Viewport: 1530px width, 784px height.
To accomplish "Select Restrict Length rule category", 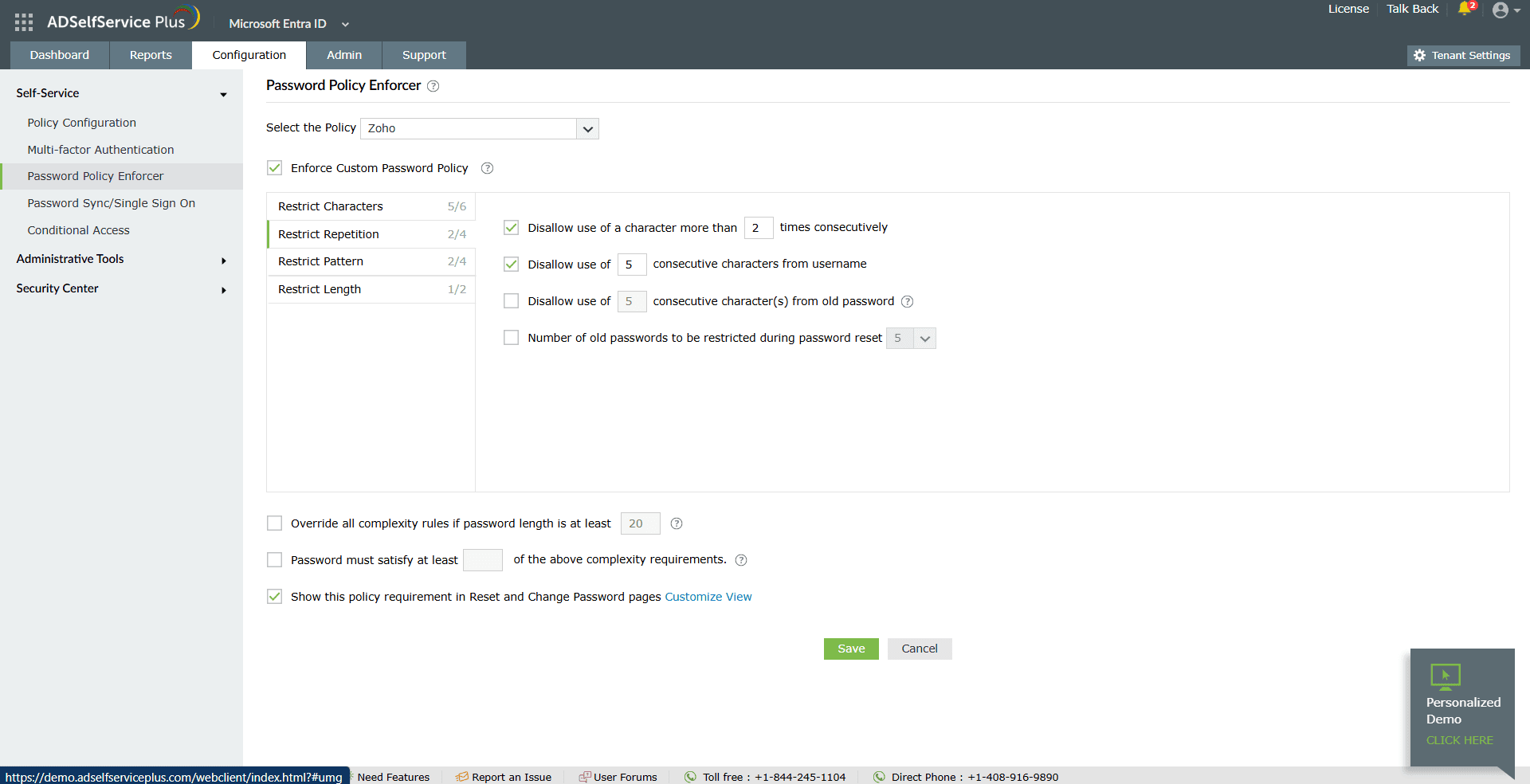I will point(371,289).
